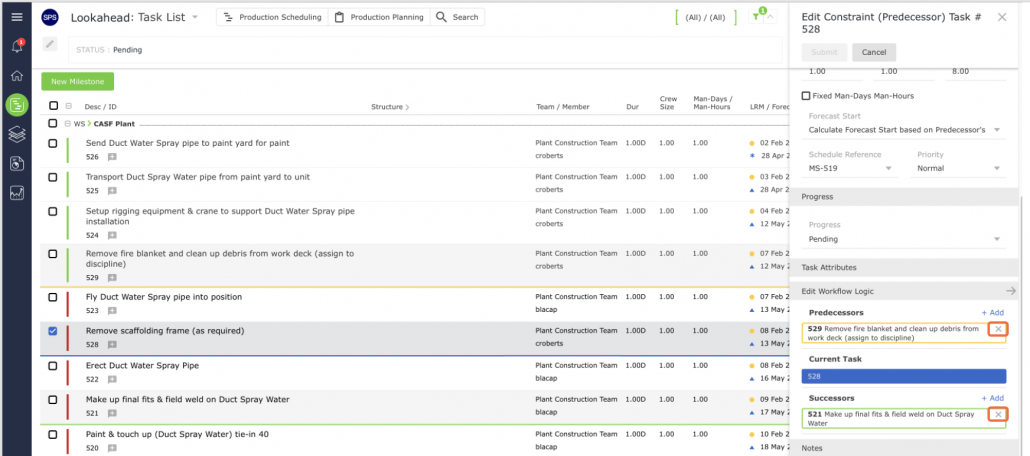
Task: Check the Erect Duct Water Spray Pipe task
Action: (53, 366)
